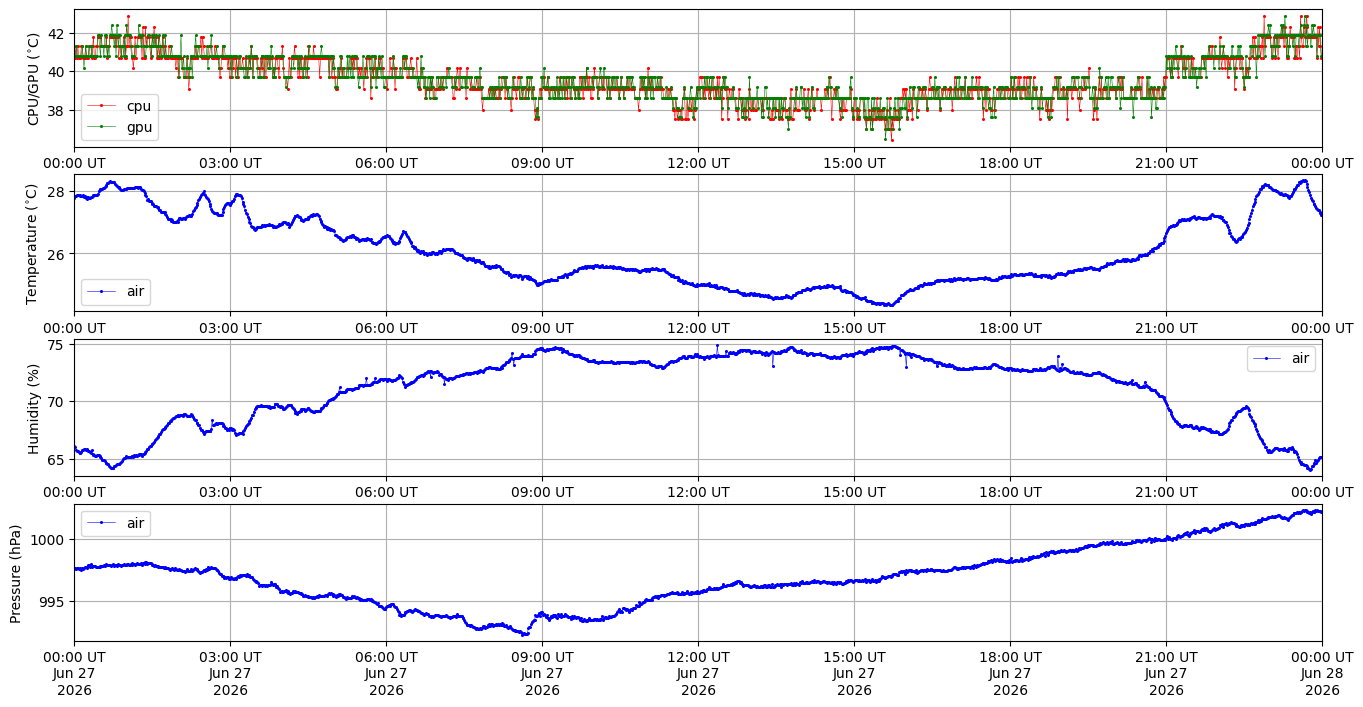Click the 38 tick on CPU/GPU axis

56,110
